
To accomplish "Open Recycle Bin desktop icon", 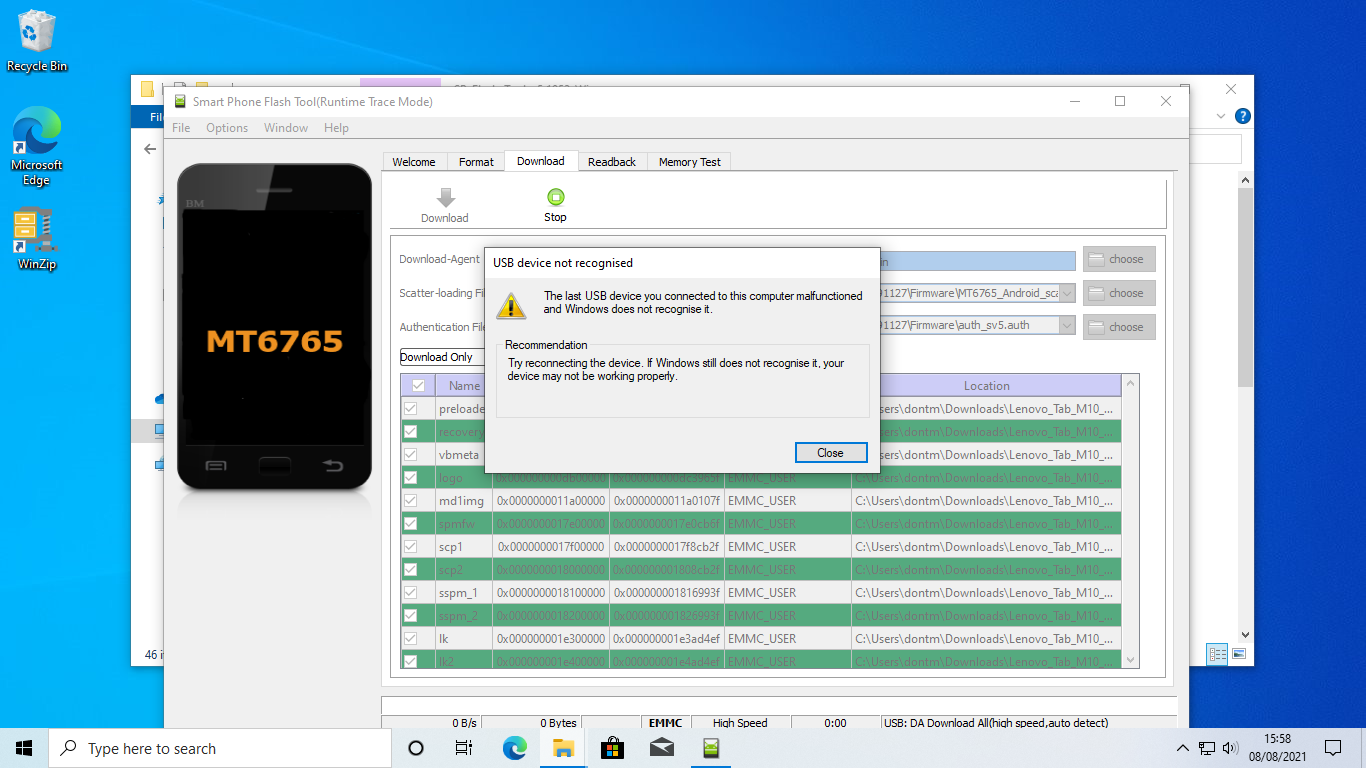I will pyautogui.click(x=37, y=41).
